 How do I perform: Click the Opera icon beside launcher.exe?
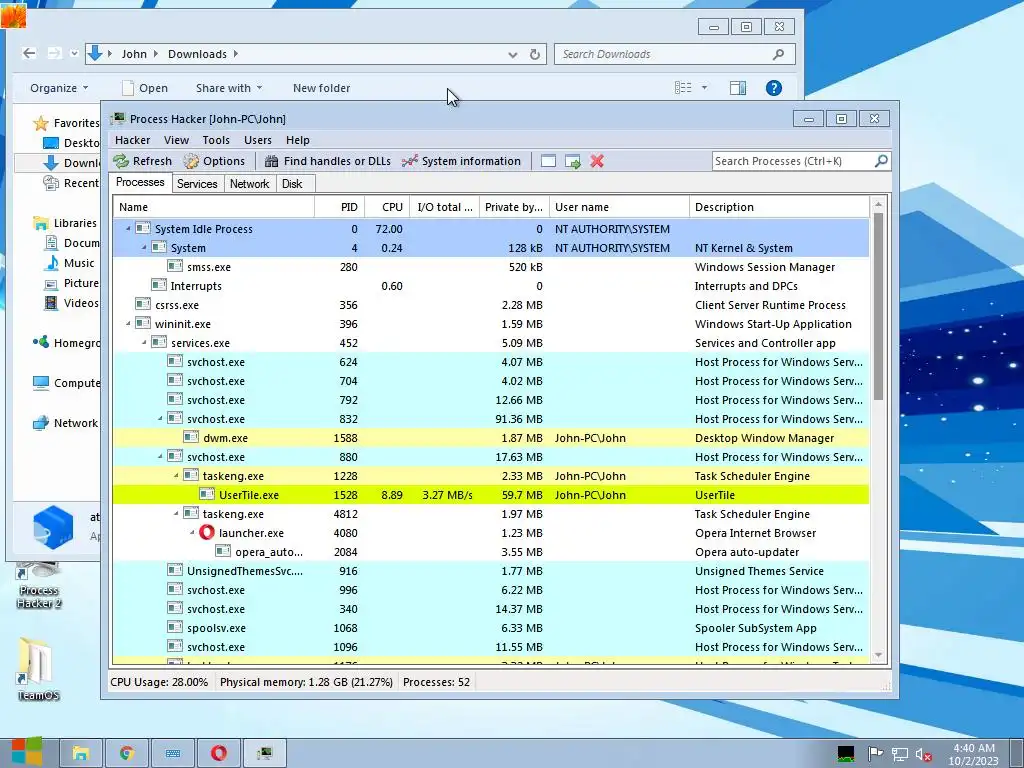pyautogui.click(x=207, y=532)
